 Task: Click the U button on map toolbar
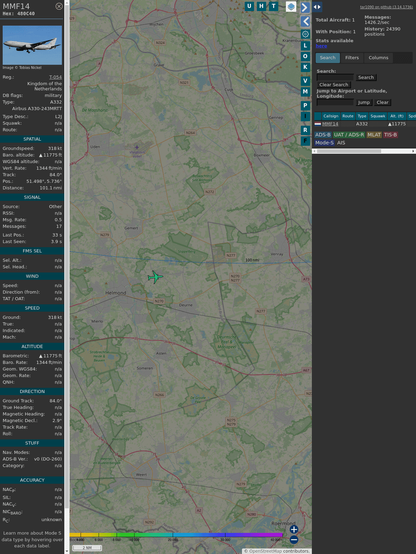coord(249,6)
